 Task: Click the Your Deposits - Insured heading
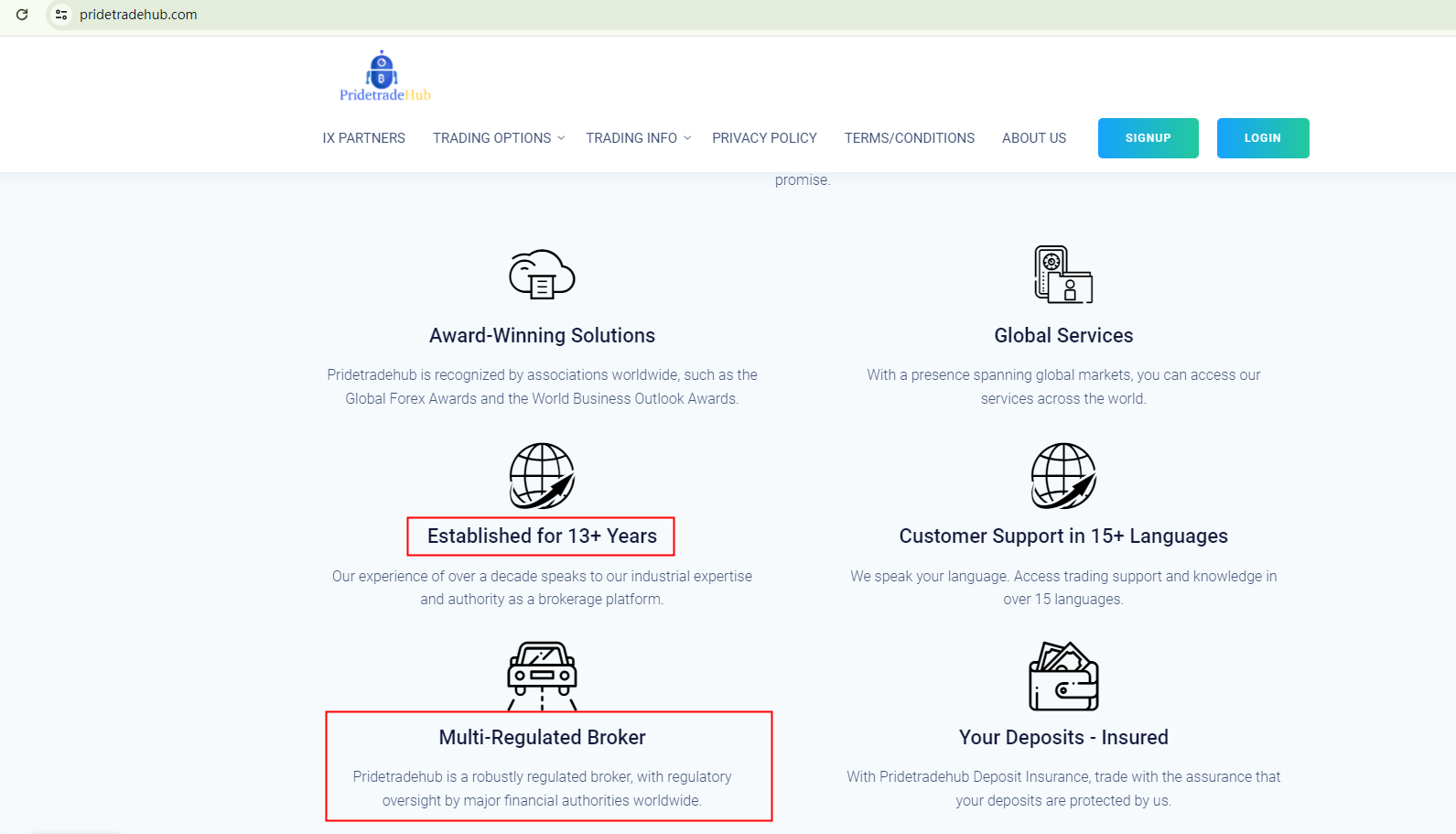[x=1063, y=738]
